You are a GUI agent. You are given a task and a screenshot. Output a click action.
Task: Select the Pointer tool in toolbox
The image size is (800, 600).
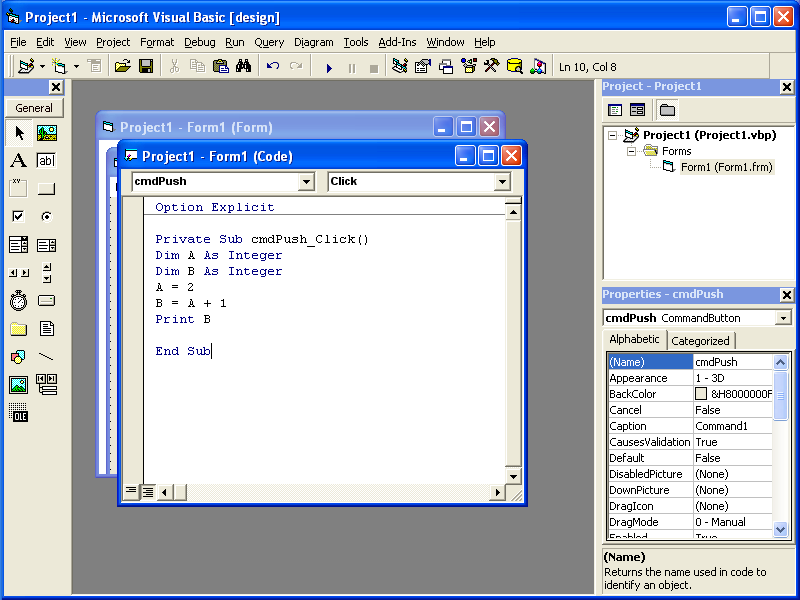19,133
